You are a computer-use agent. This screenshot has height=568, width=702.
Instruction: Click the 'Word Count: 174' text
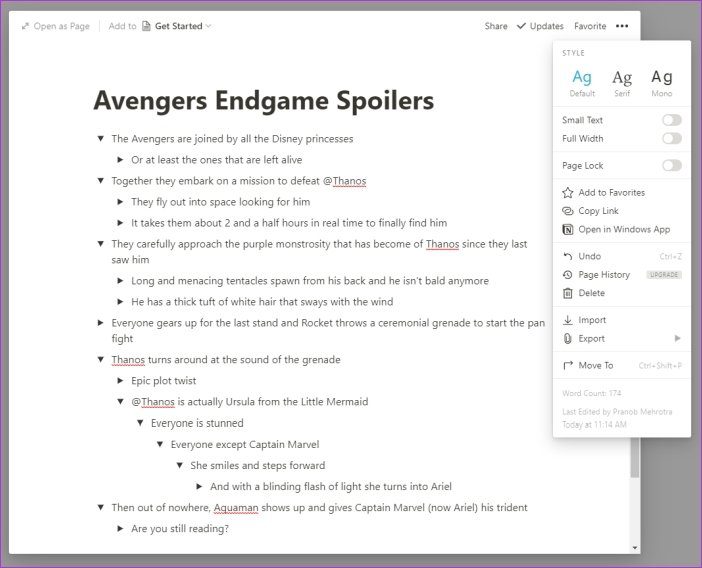591,393
